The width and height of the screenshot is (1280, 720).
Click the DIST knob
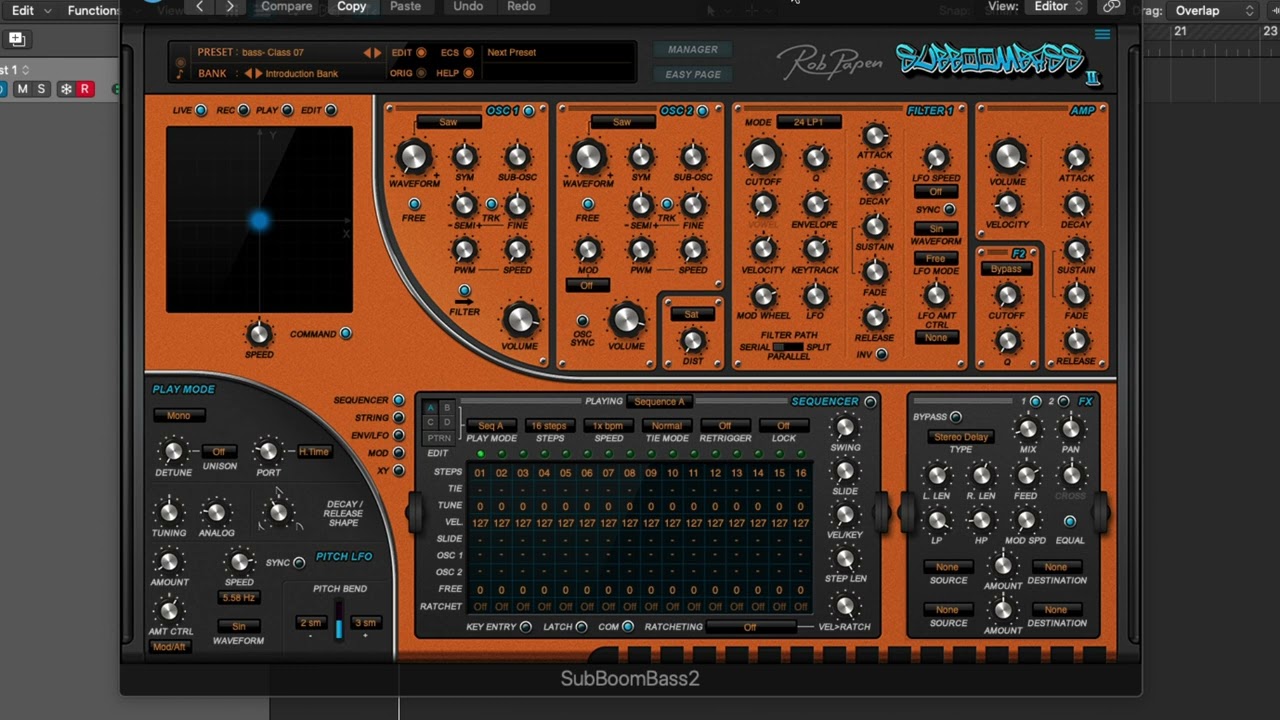(x=692, y=341)
